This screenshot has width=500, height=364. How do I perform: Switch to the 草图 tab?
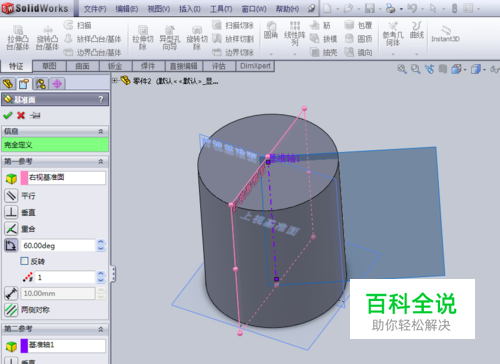[x=49, y=66]
